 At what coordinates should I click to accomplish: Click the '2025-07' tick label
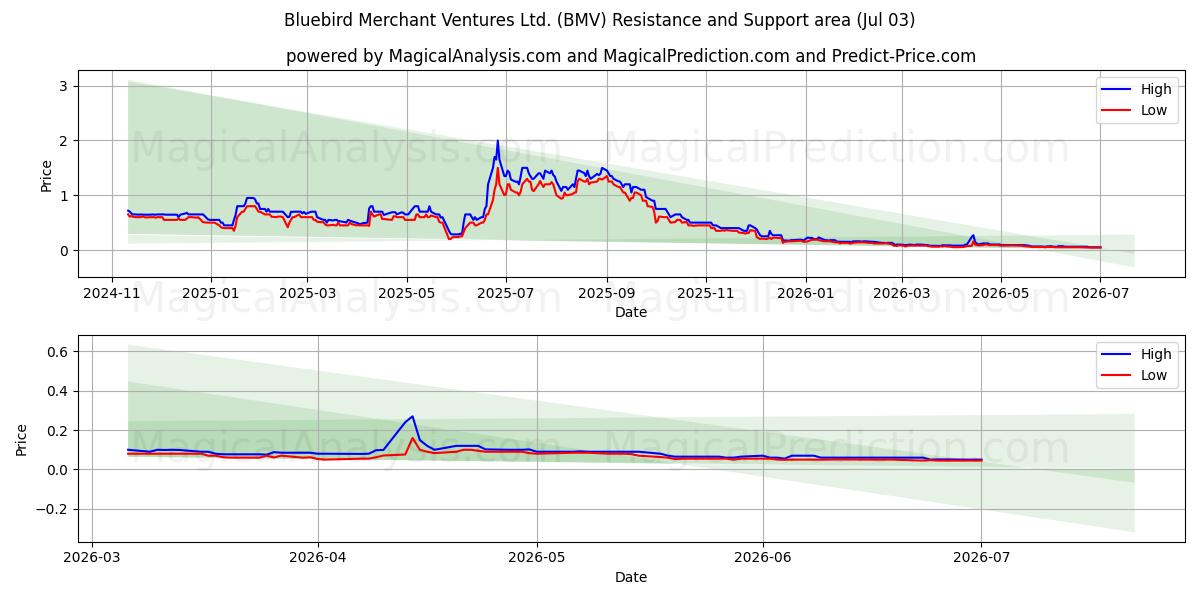pos(506,293)
